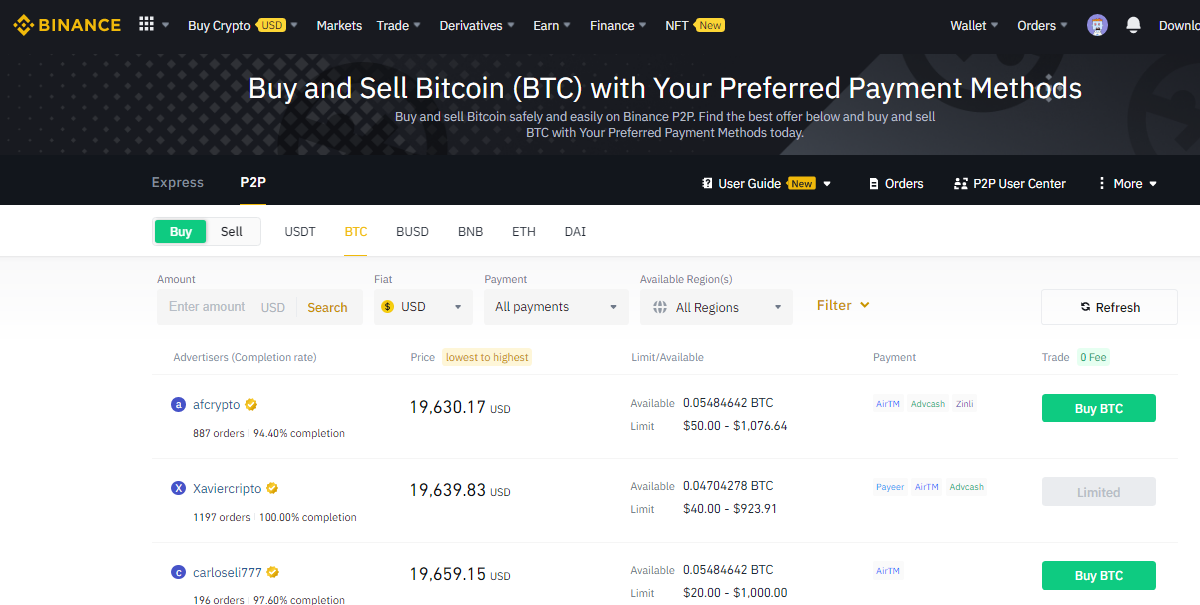Click the Binance logo
Image resolution: width=1200 pixels, height=605 pixels.
click(67, 25)
